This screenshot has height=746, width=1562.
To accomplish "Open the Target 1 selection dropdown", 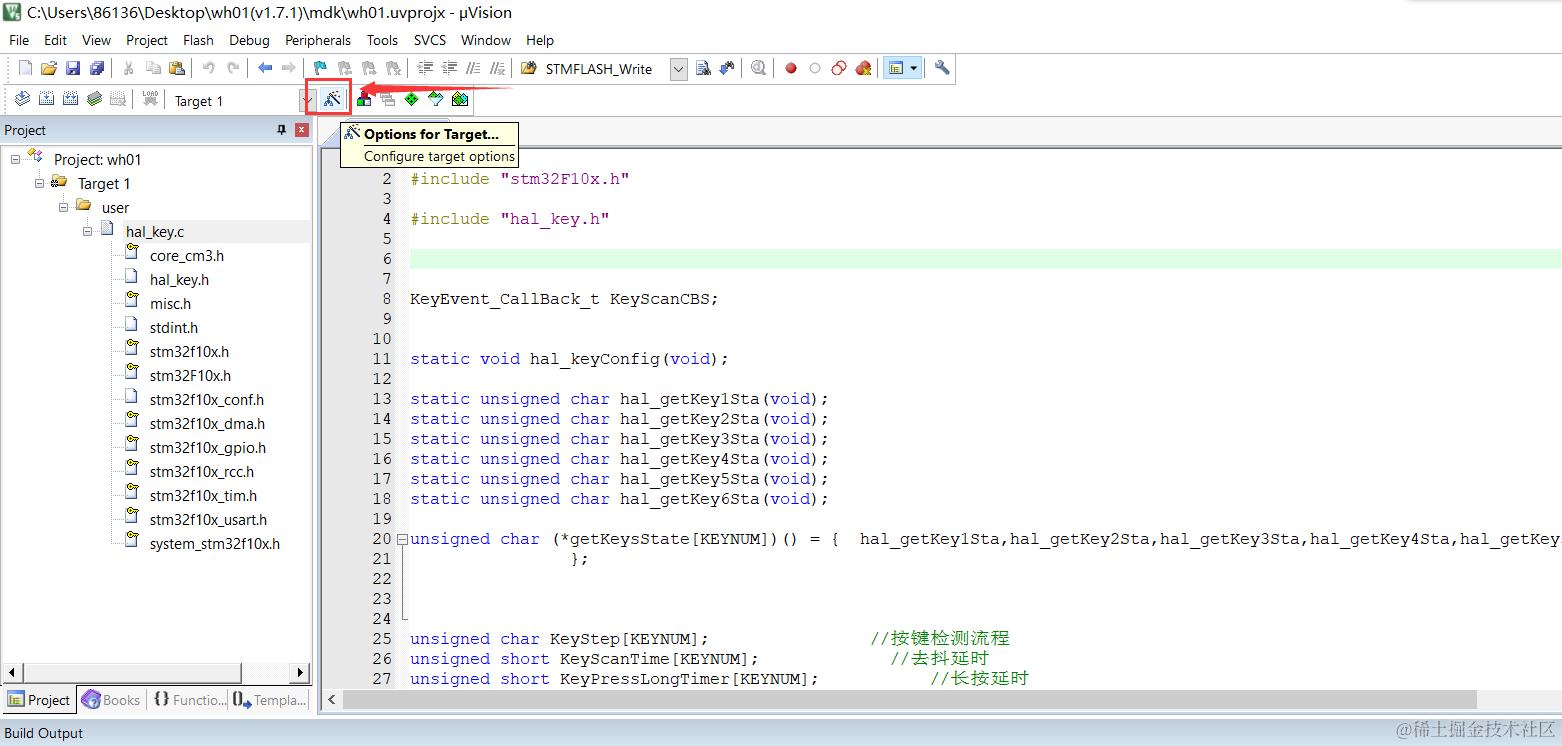I will tap(308, 100).
